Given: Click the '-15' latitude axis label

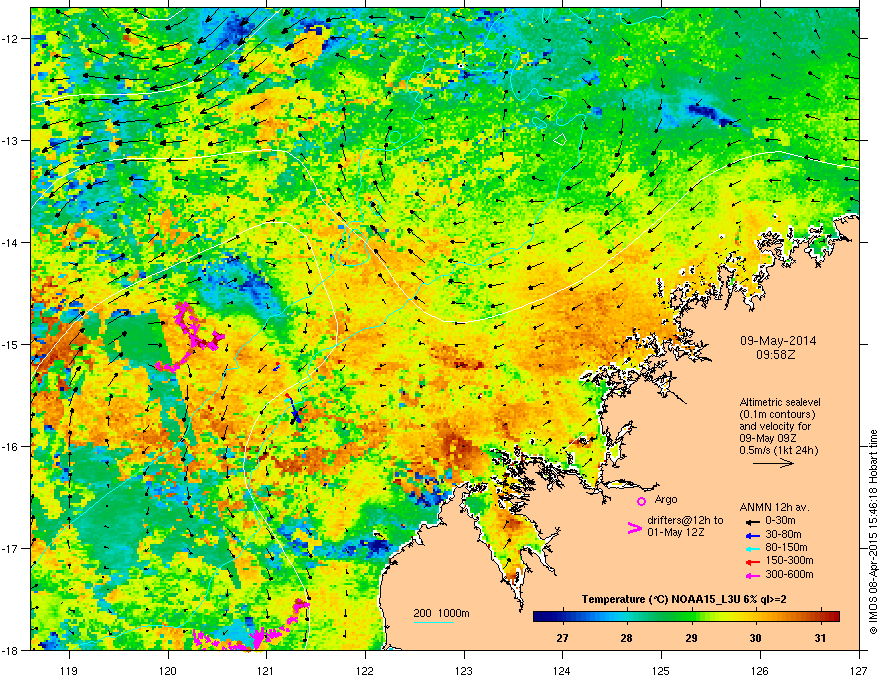Looking at the screenshot, I should [11, 344].
